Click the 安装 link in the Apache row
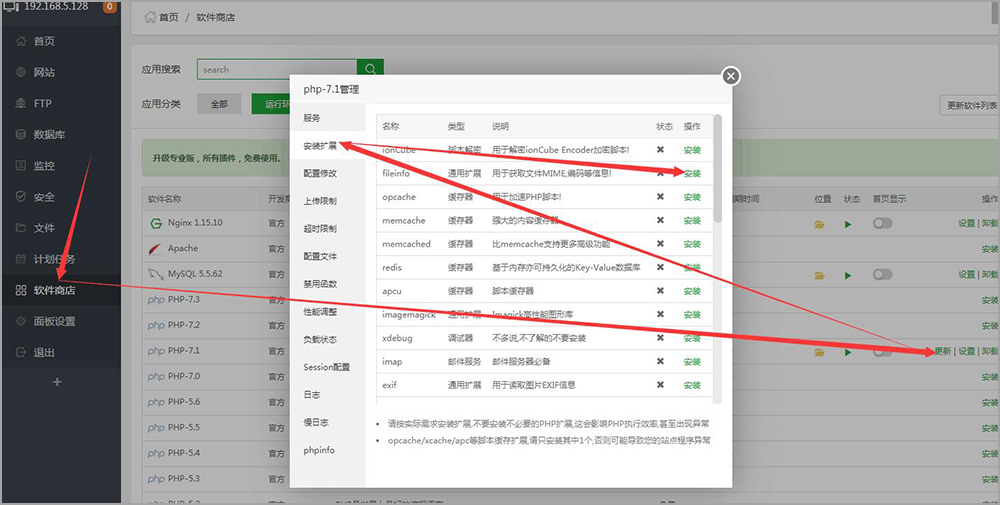The height and width of the screenshot is (505, 1000). (990, 249)
